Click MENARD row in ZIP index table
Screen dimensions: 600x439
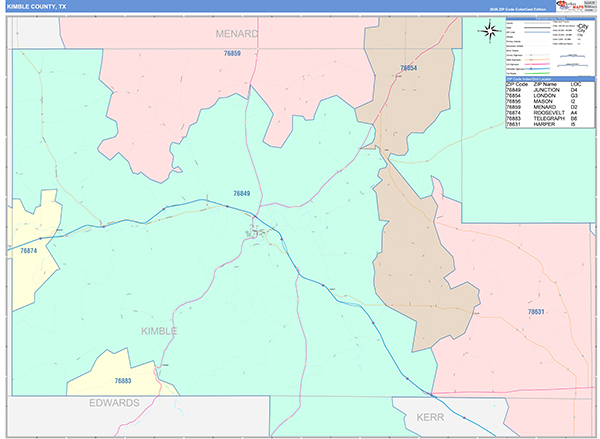click(550, 107)
